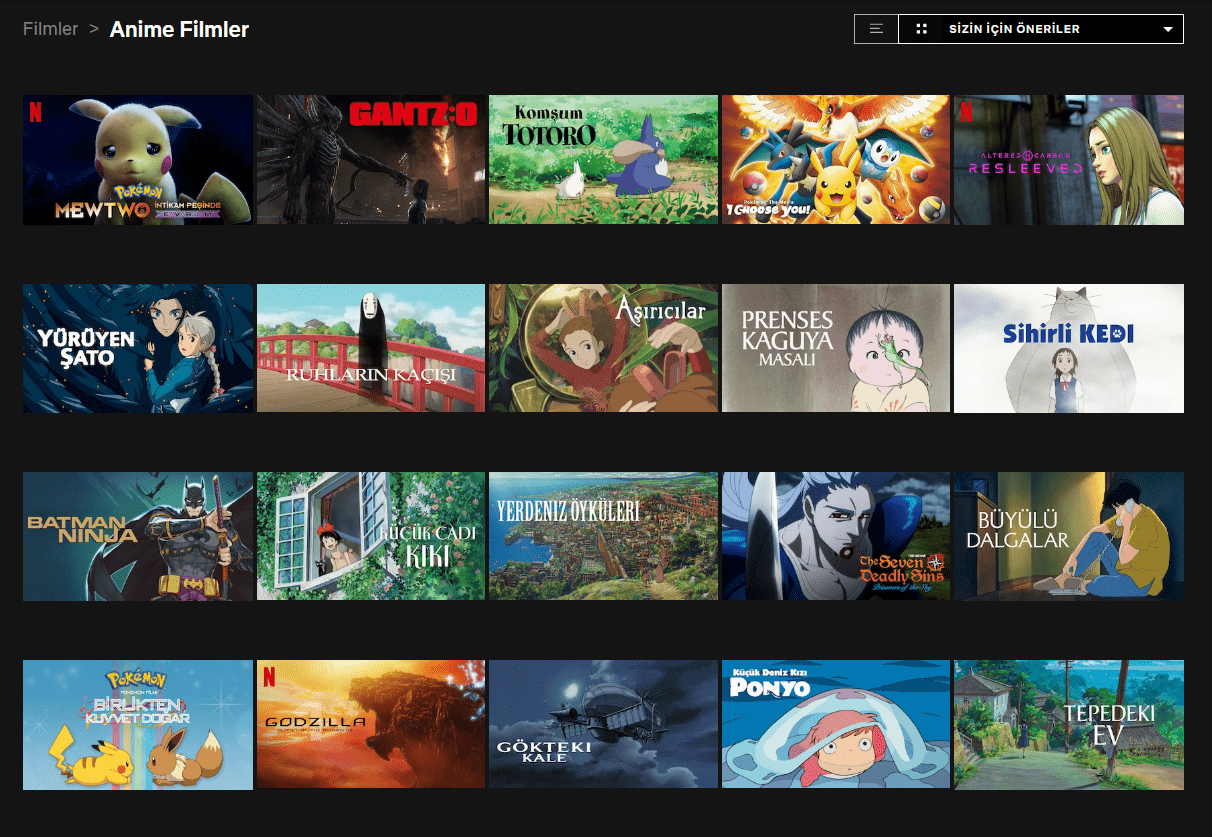The height and width of the screenshot is (837, 1212).
Task: Go back to Filmler breadcrumb
Action: [x=50, y=29]
